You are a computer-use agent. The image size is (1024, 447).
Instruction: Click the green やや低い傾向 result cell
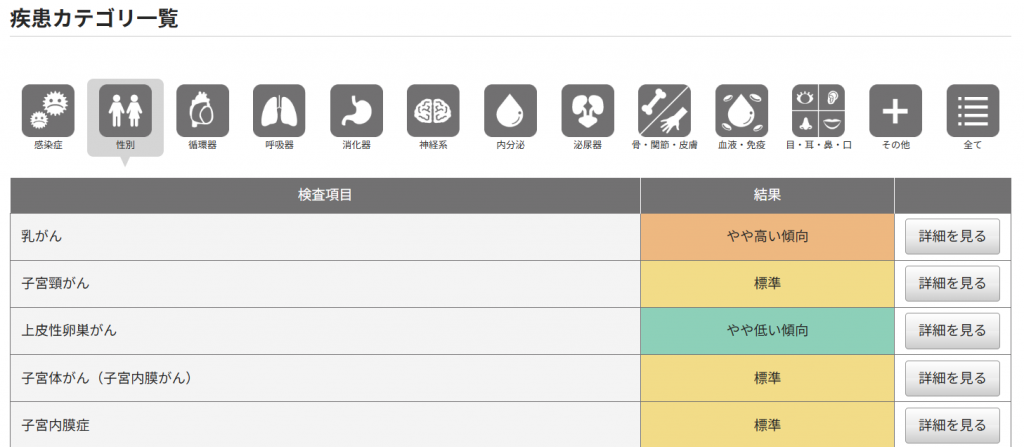click(767, 331)
